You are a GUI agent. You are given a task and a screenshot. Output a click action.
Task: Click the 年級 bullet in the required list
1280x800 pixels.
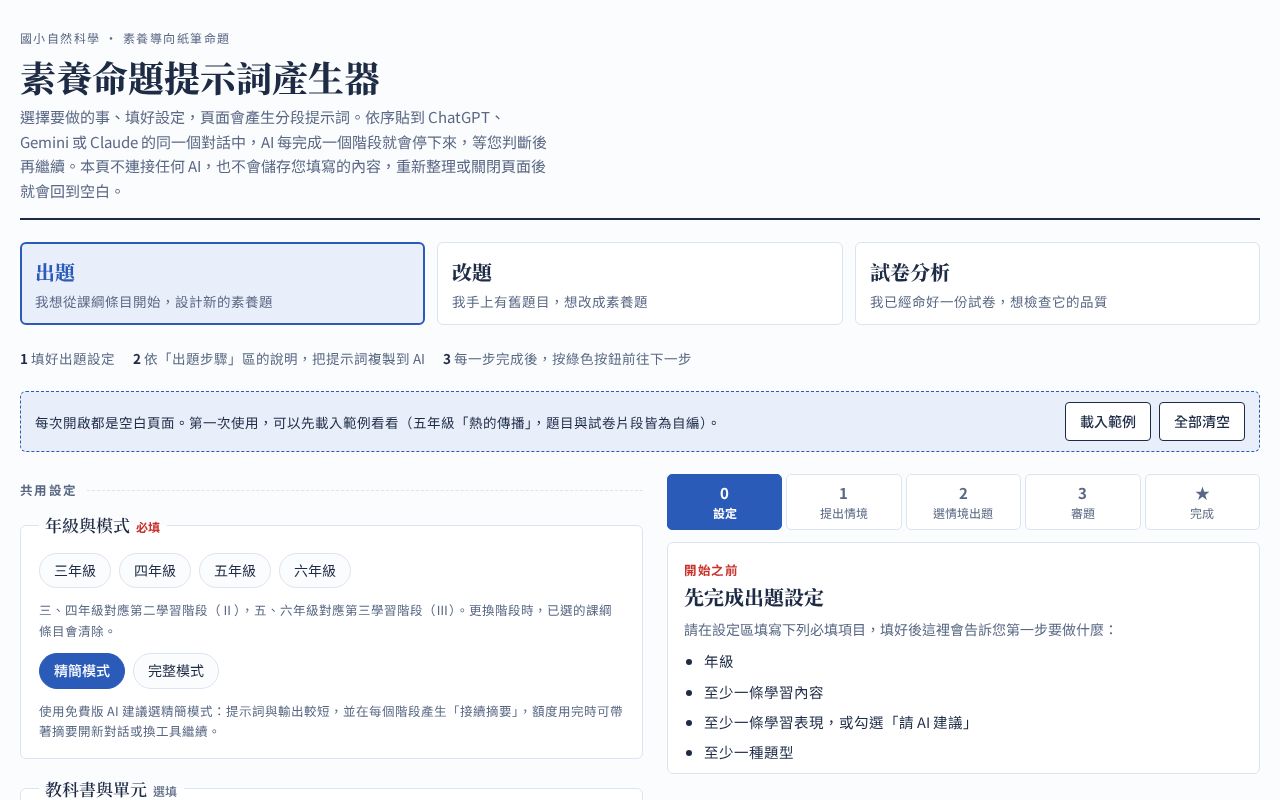click(719, 661)
